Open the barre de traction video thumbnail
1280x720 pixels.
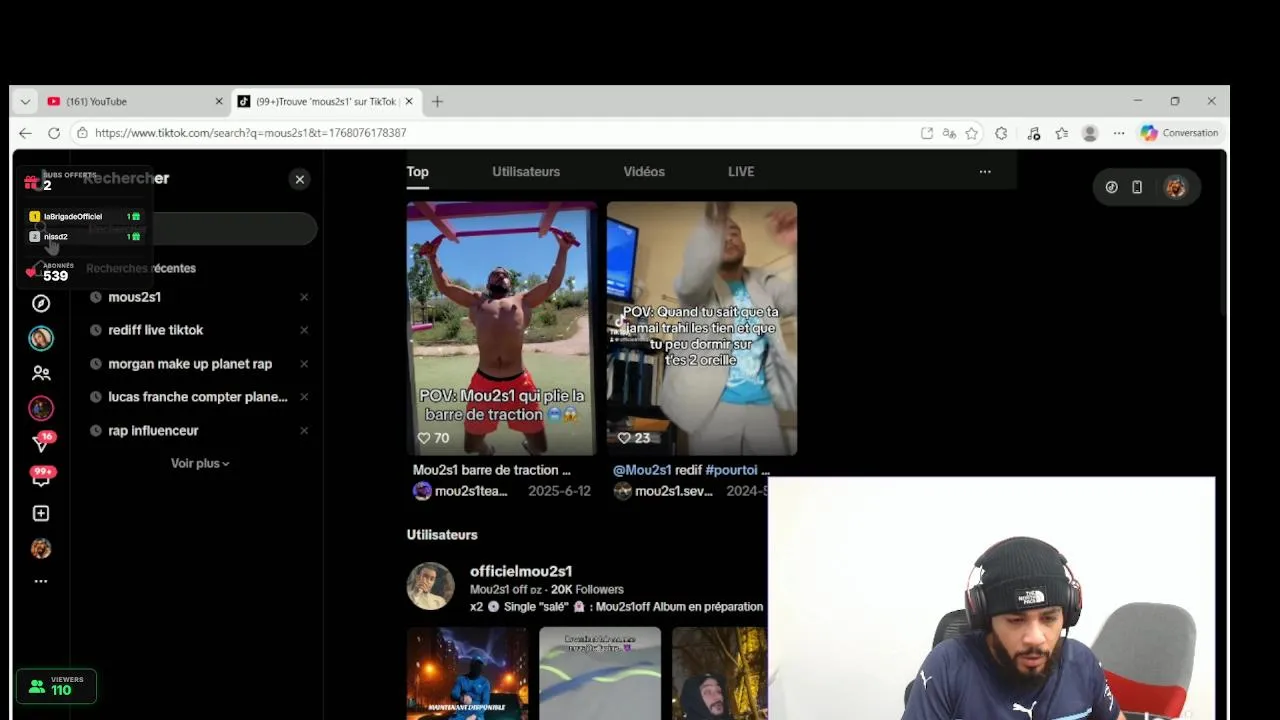tap(501, 328)
